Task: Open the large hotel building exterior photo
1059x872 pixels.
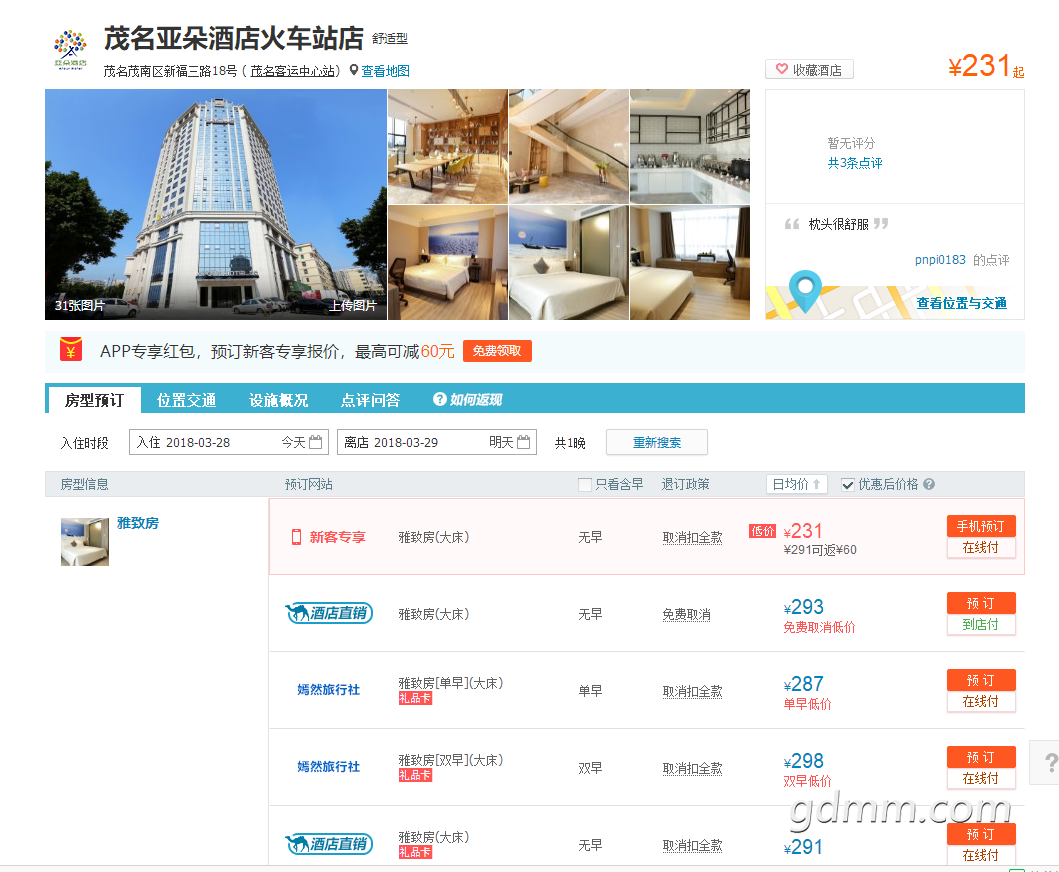Action: (215, 204)
